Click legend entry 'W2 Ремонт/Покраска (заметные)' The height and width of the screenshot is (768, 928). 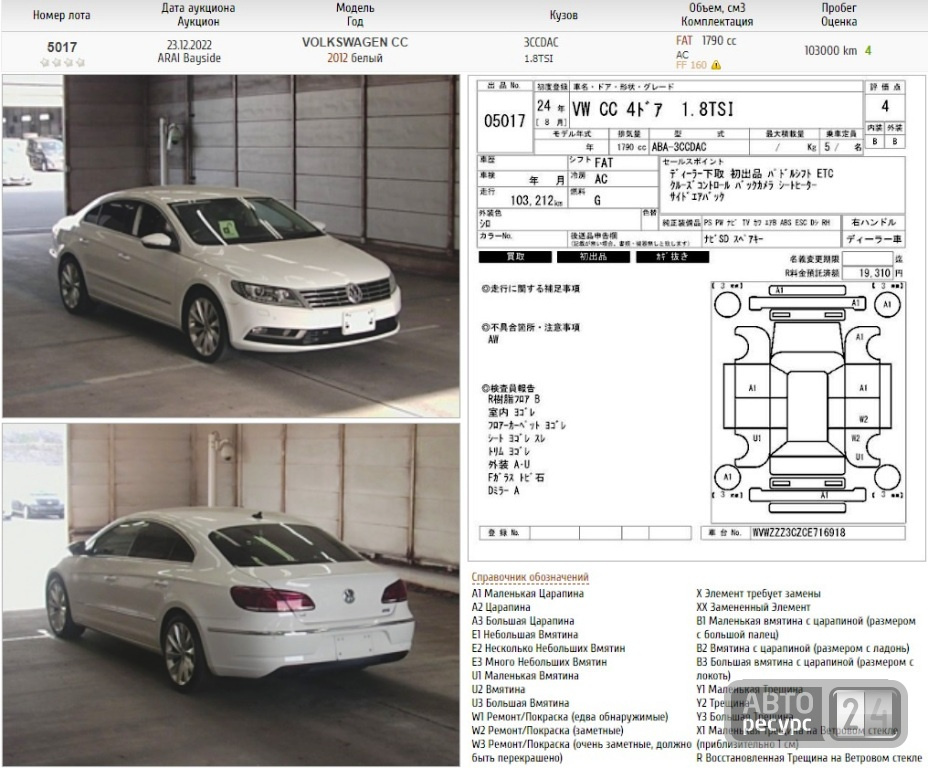(547, 730)
